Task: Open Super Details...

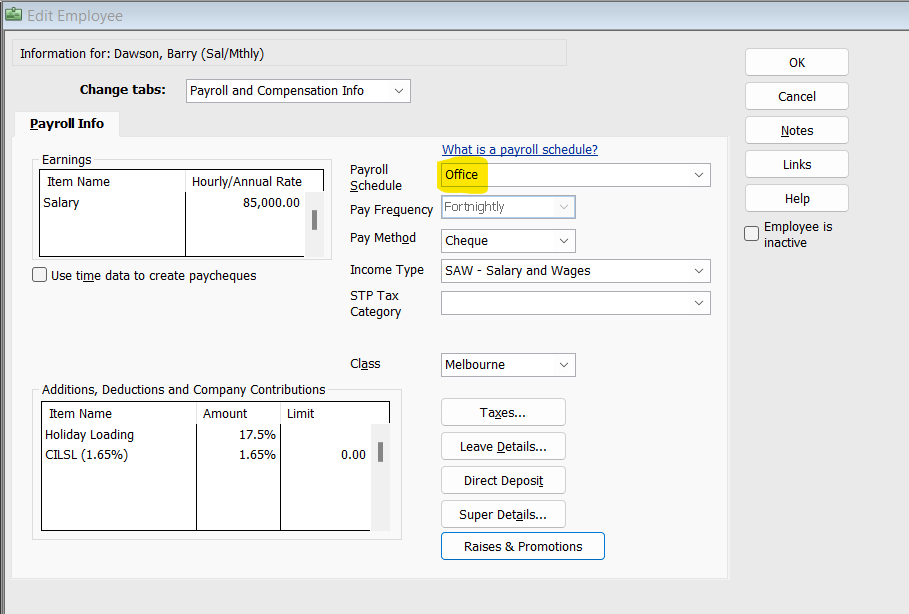Action: tap(503, 514)
